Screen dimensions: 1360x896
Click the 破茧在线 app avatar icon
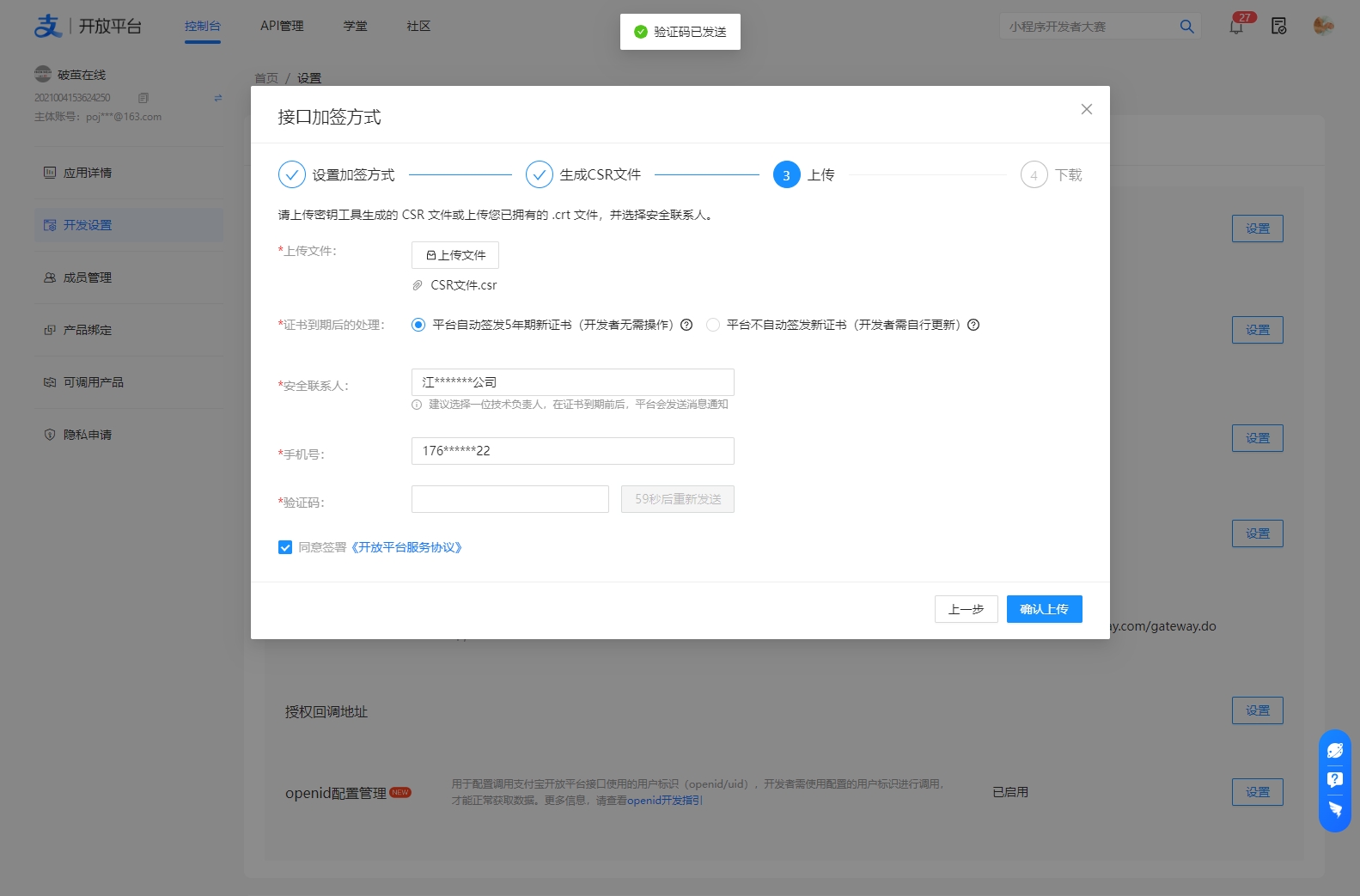[x=43, y=74]
